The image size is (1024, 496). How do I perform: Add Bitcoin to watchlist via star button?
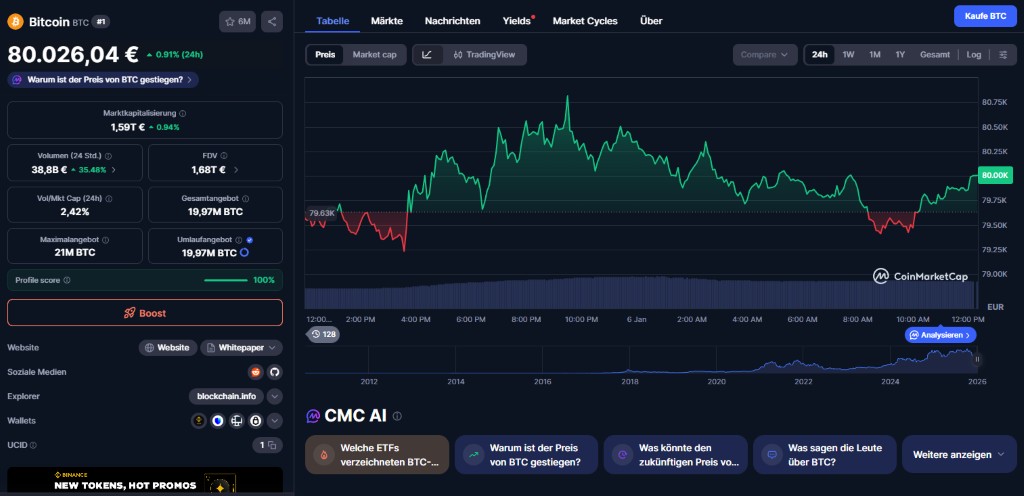coord(237,21)
